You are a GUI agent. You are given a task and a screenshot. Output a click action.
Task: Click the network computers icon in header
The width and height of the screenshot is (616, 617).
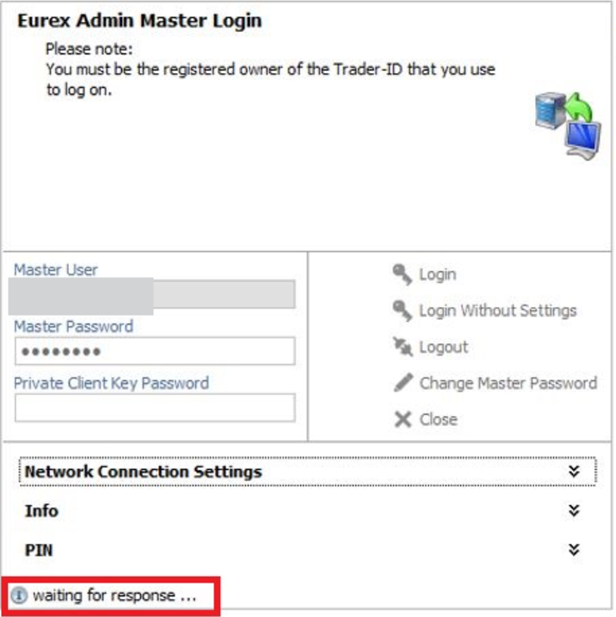coord(563,124)
